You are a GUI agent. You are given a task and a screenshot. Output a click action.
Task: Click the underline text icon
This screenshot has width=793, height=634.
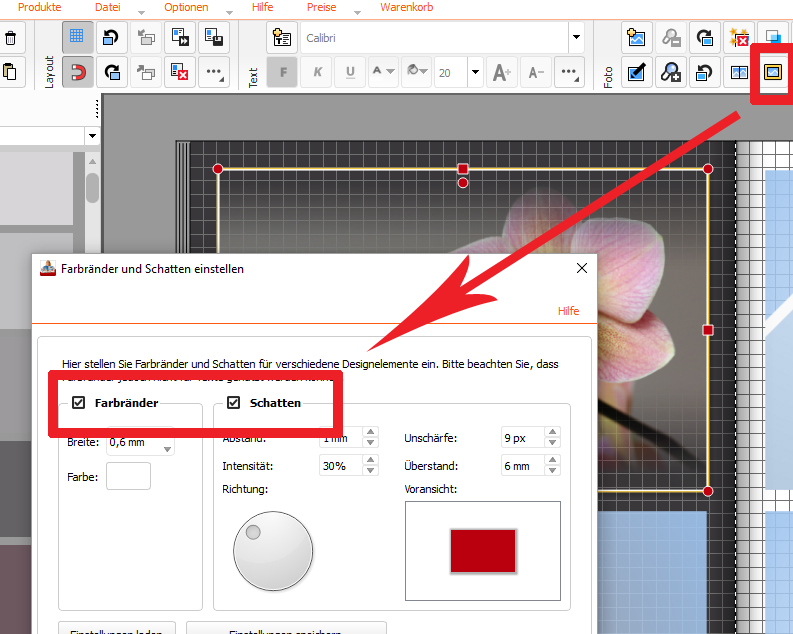(350, 72)
